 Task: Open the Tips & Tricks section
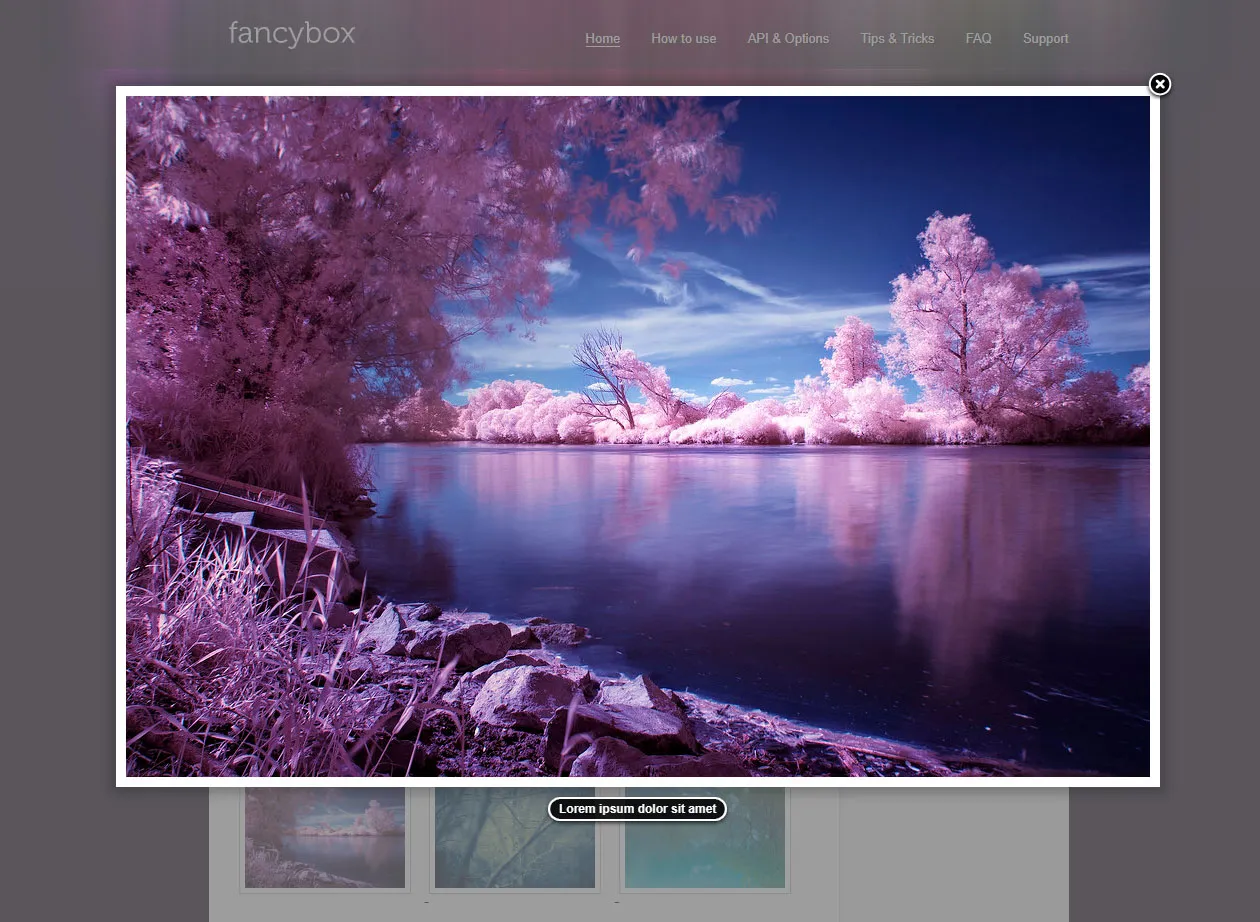coord(897,39)
